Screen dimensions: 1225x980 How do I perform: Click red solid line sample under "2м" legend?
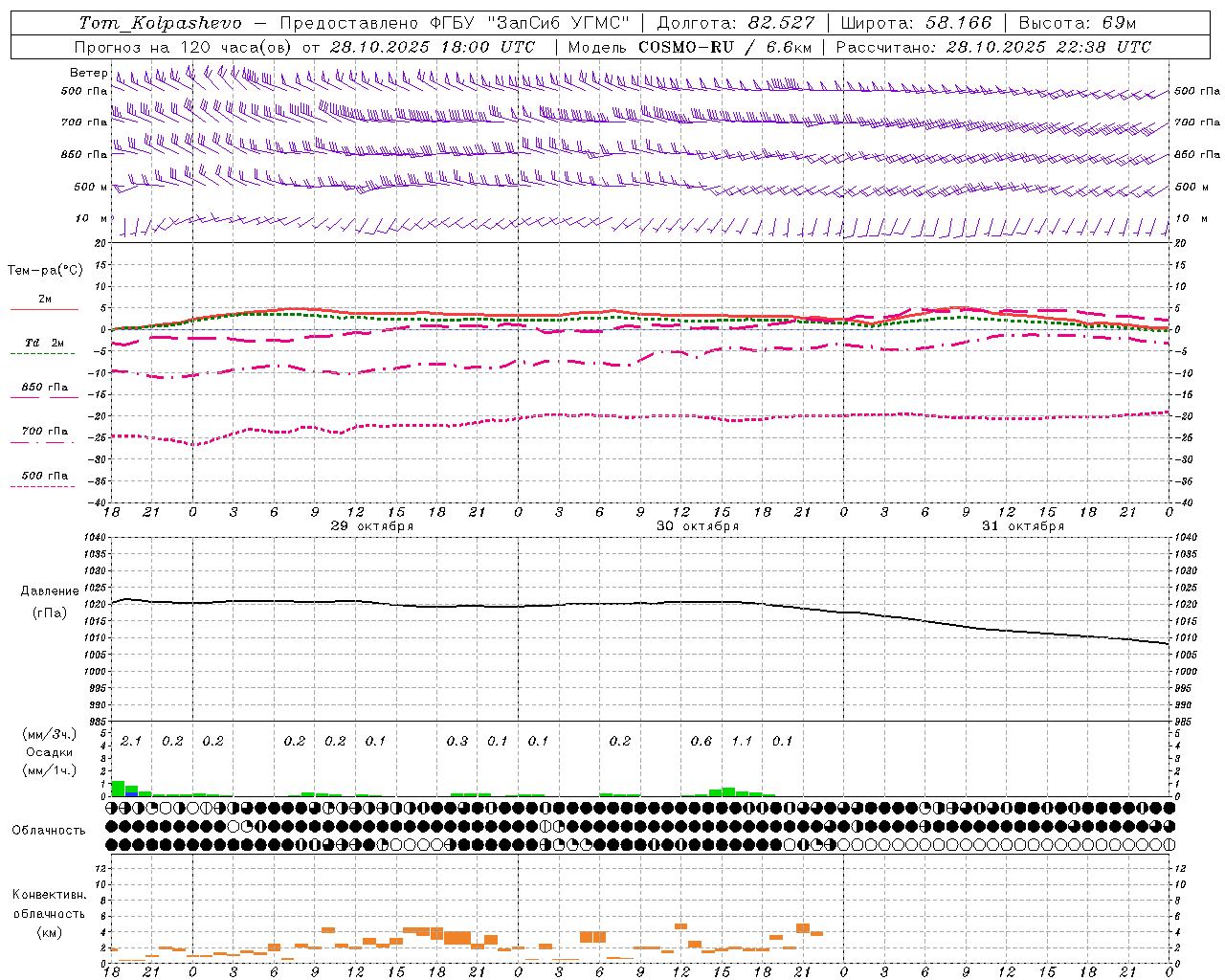[x=44, y=309]
